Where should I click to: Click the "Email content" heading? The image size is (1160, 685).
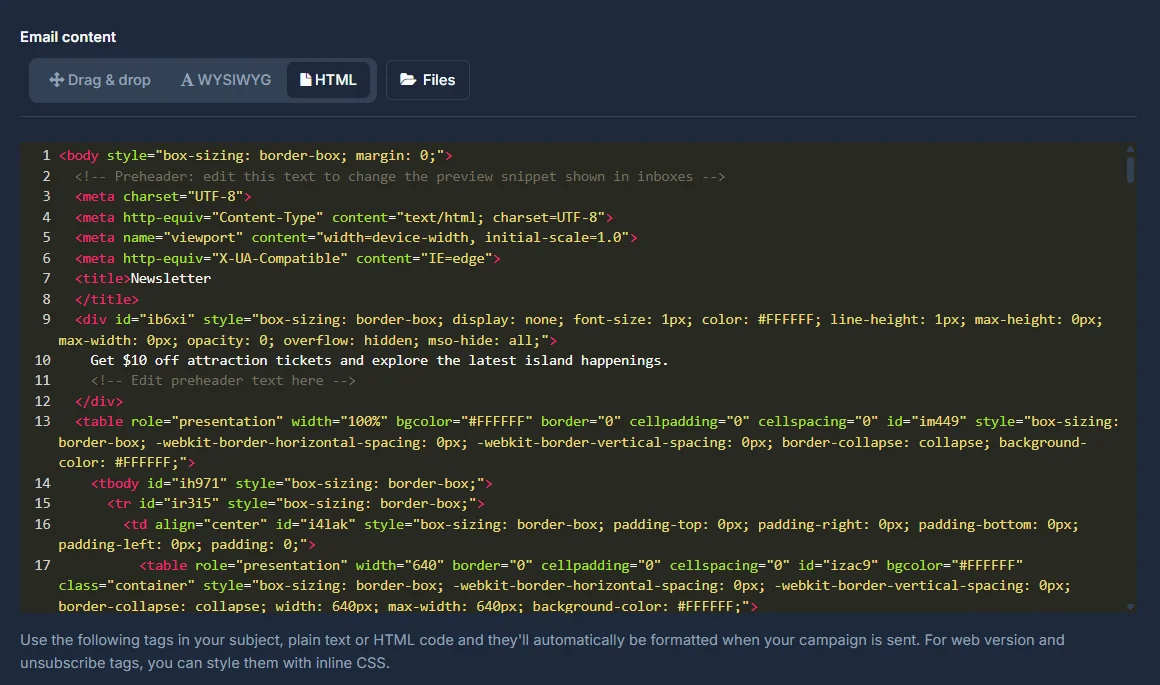pos(68,37)
